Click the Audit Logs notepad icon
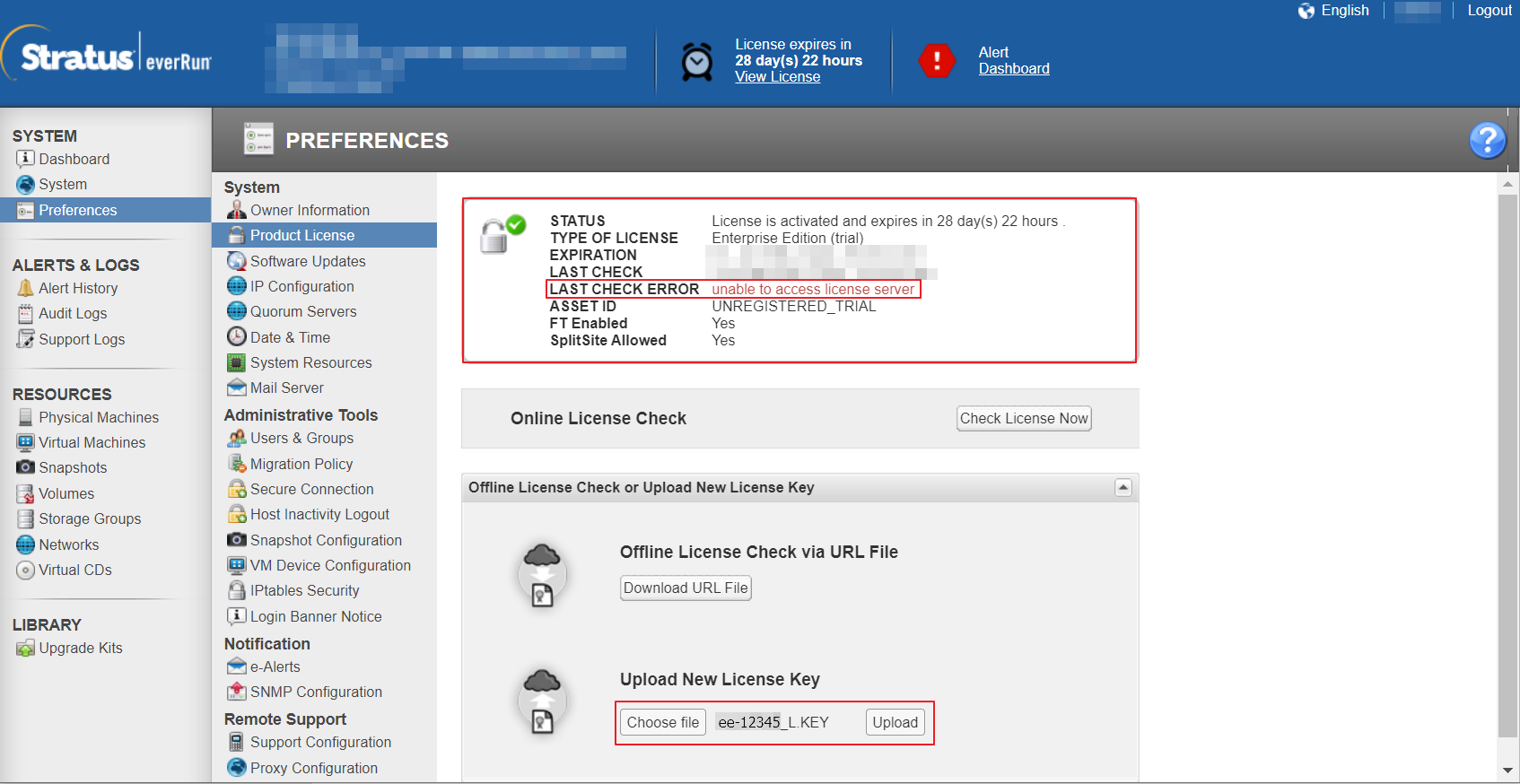 click(x=25, y=314)
